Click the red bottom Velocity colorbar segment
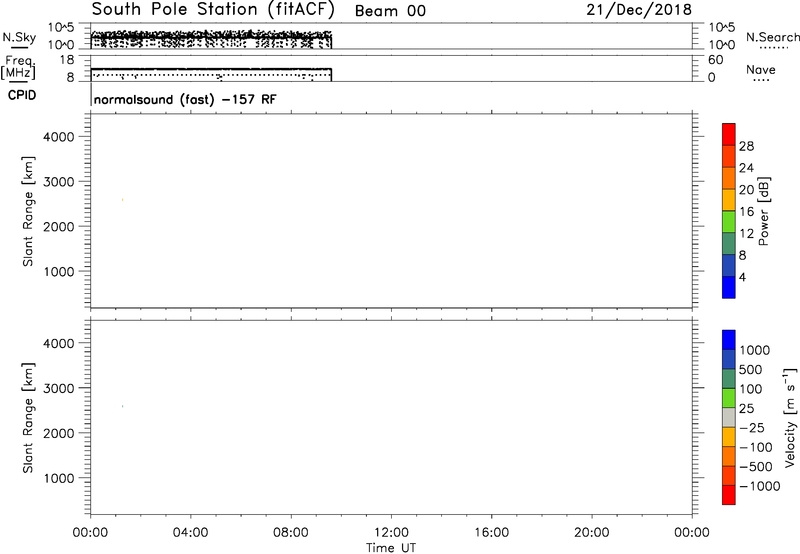The height and width of the screenshot is (554, 800). (x=729, y=495)
